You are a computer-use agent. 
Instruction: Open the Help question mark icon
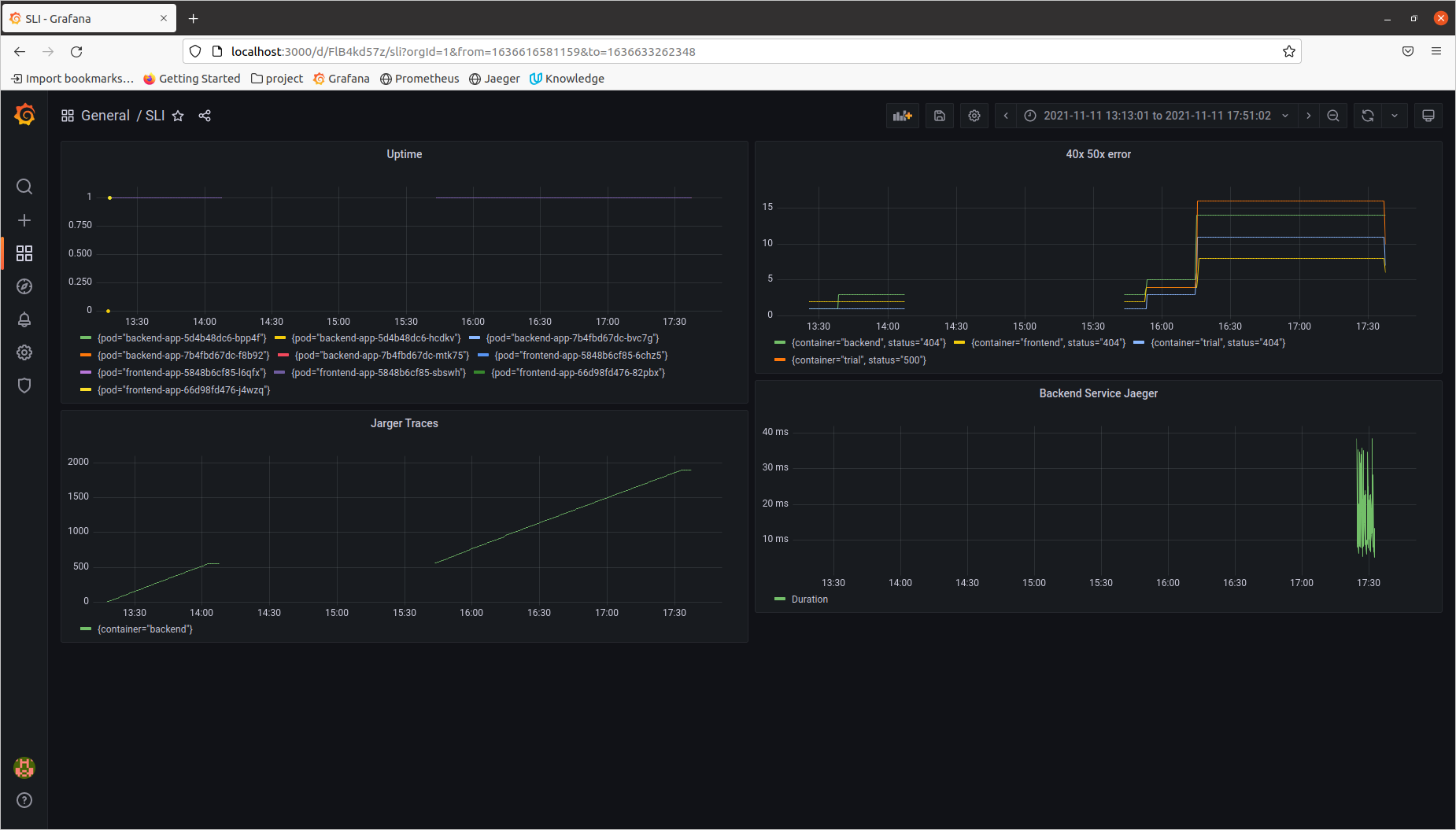point(24,800)
